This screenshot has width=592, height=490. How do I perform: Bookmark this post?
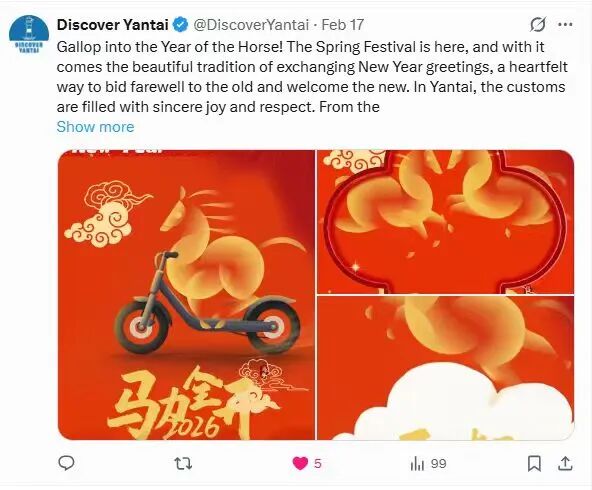[534, 463]
